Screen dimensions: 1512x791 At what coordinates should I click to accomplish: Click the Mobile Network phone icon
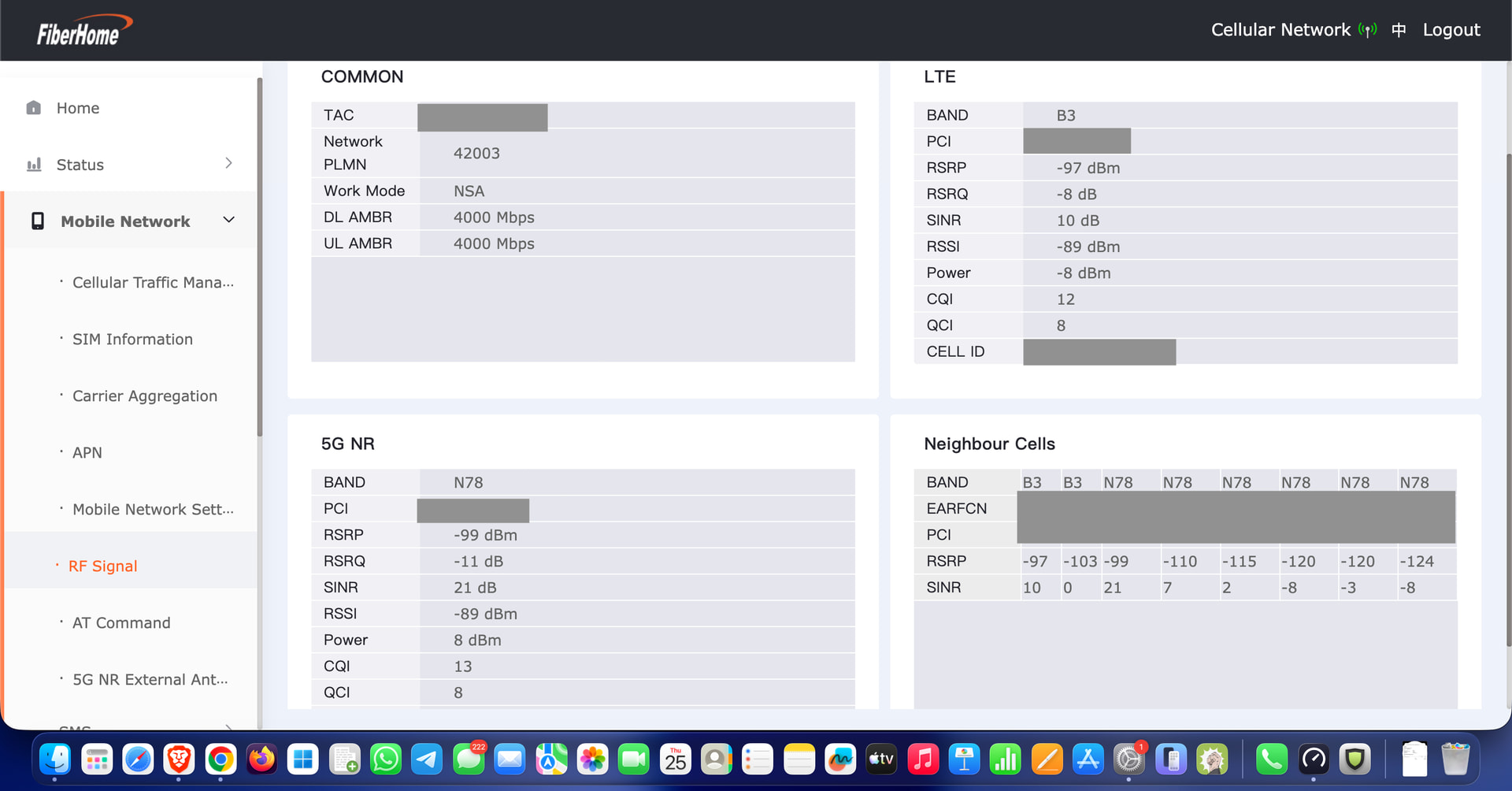(x=37, y=221)
